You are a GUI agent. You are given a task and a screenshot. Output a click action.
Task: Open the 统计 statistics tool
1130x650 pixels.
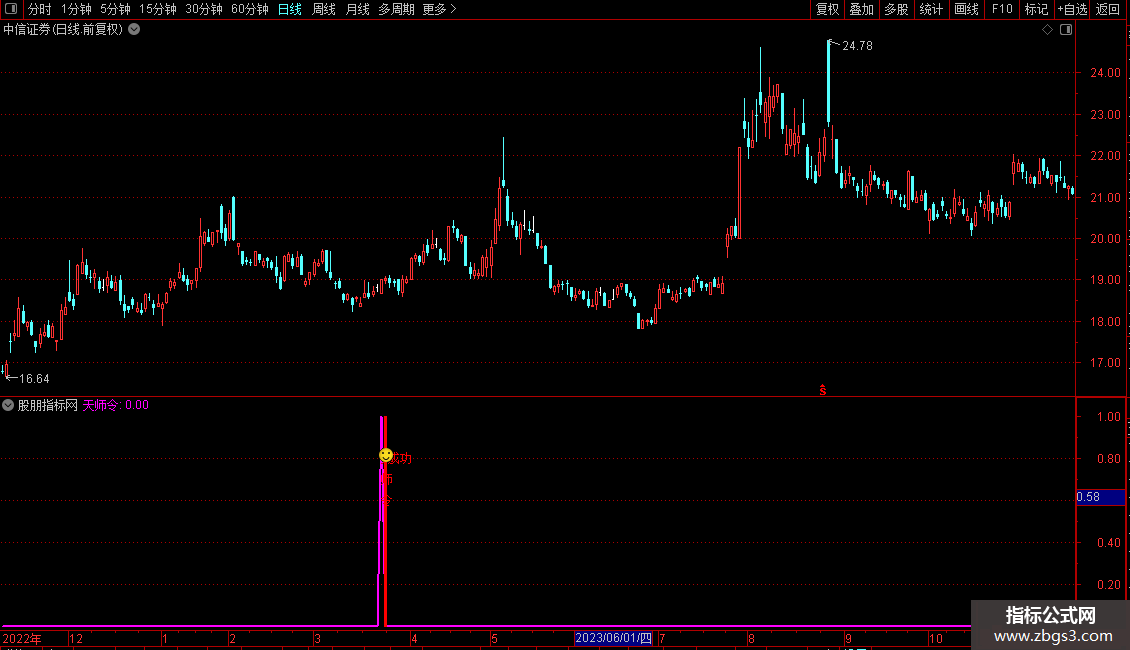pyautogui.click(x=931, y=9)
